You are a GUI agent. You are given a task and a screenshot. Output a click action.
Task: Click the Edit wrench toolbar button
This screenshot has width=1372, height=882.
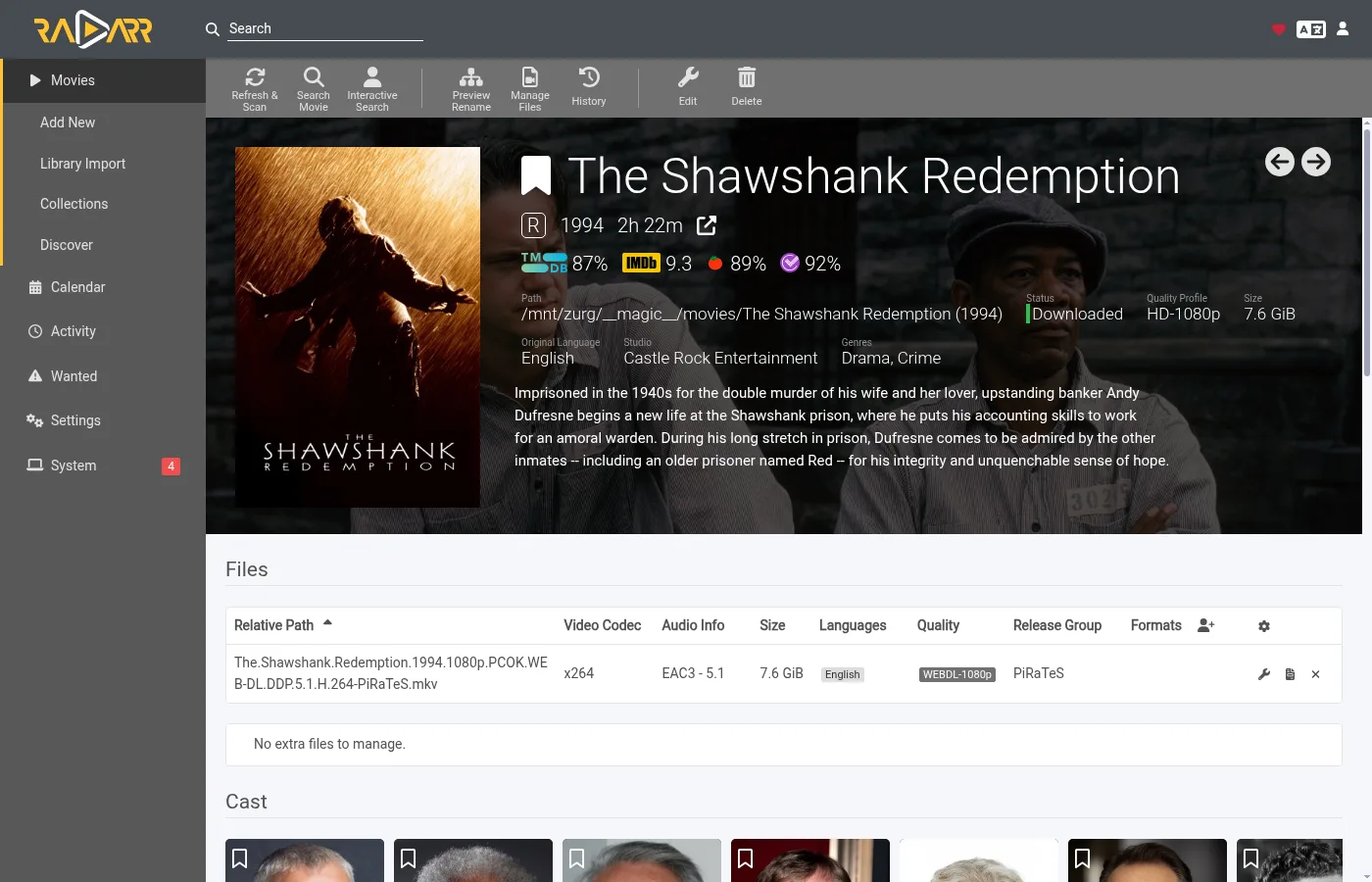[688, 88]
